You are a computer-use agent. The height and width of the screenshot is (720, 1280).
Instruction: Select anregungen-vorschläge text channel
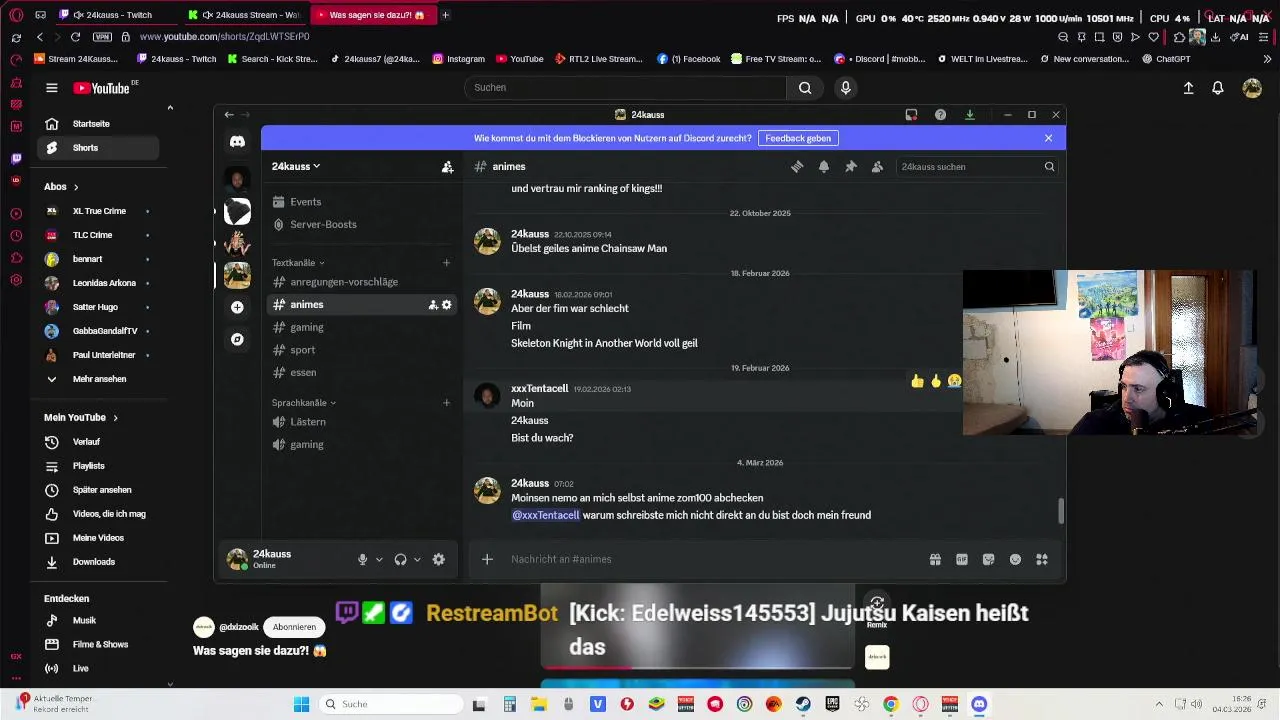(360, 282)
